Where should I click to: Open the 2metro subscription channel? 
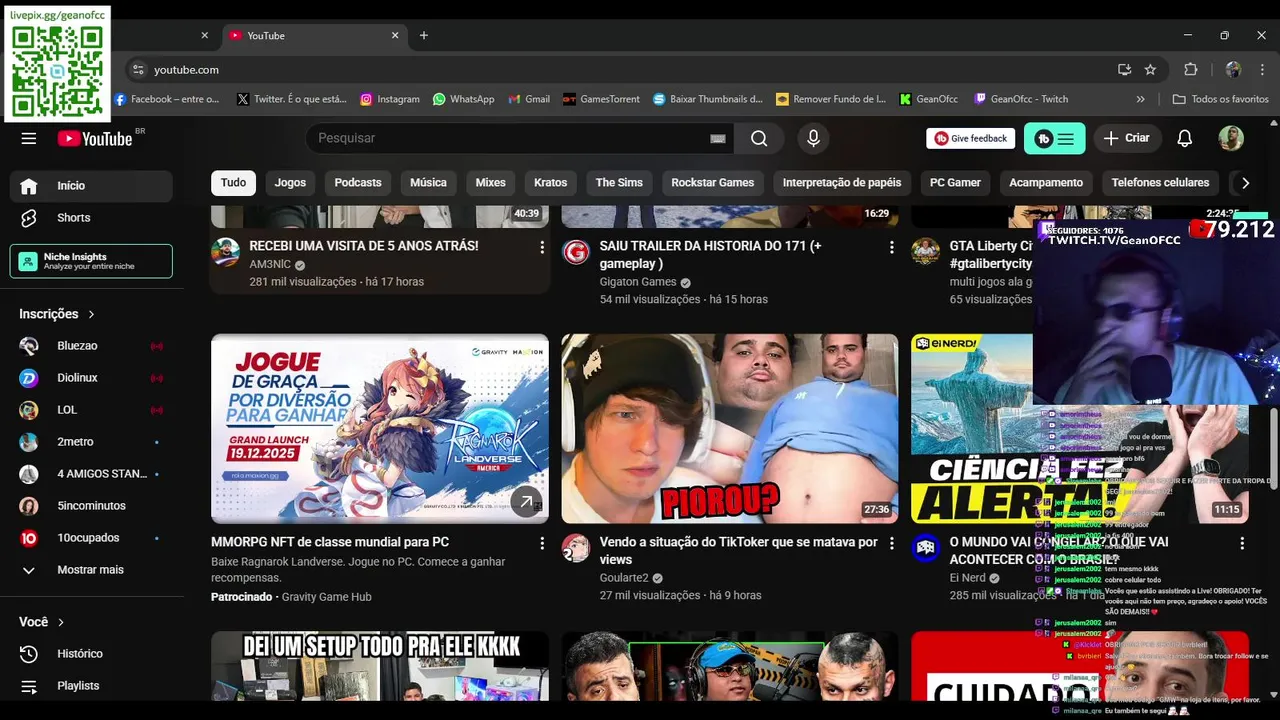coord(91,441)
